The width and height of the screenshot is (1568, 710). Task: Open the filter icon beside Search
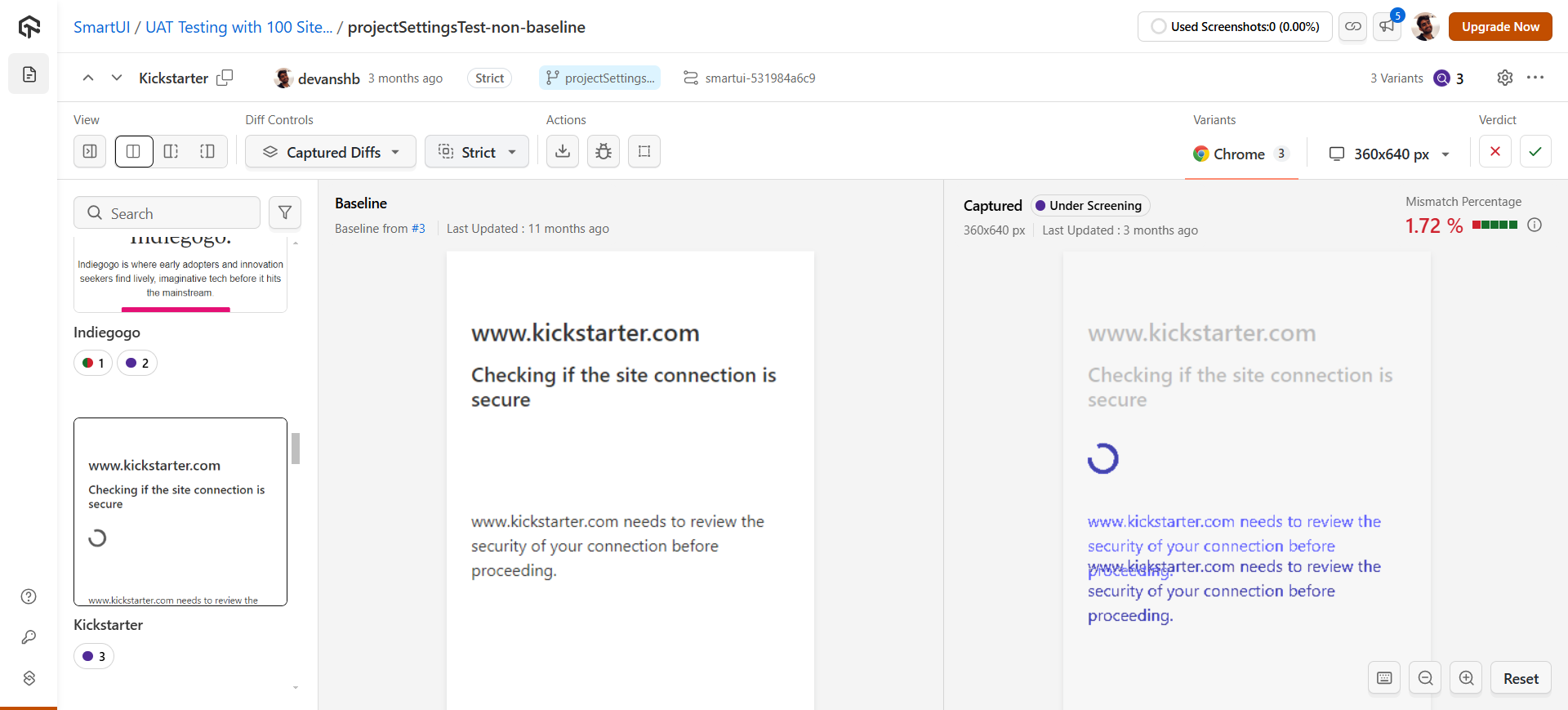[x=285, y=212]
